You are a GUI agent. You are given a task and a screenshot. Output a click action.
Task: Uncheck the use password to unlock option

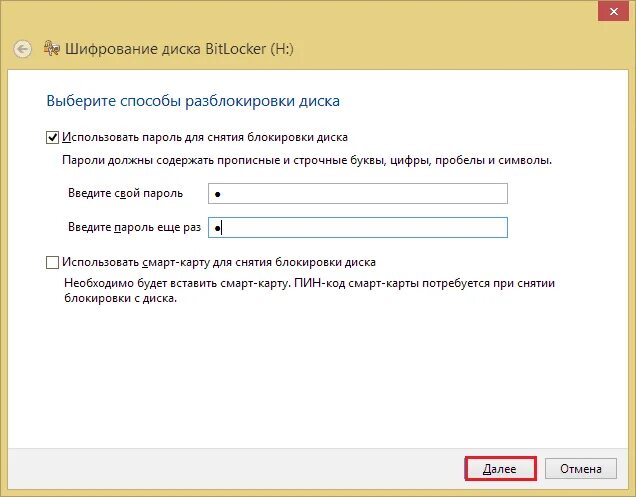pos(52,138)
